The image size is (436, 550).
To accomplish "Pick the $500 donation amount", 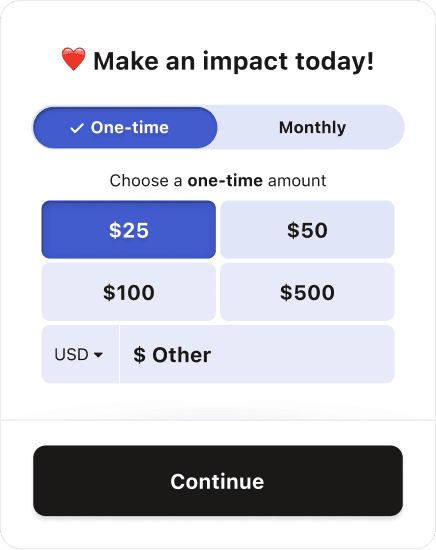I will (x=307, y=292).
